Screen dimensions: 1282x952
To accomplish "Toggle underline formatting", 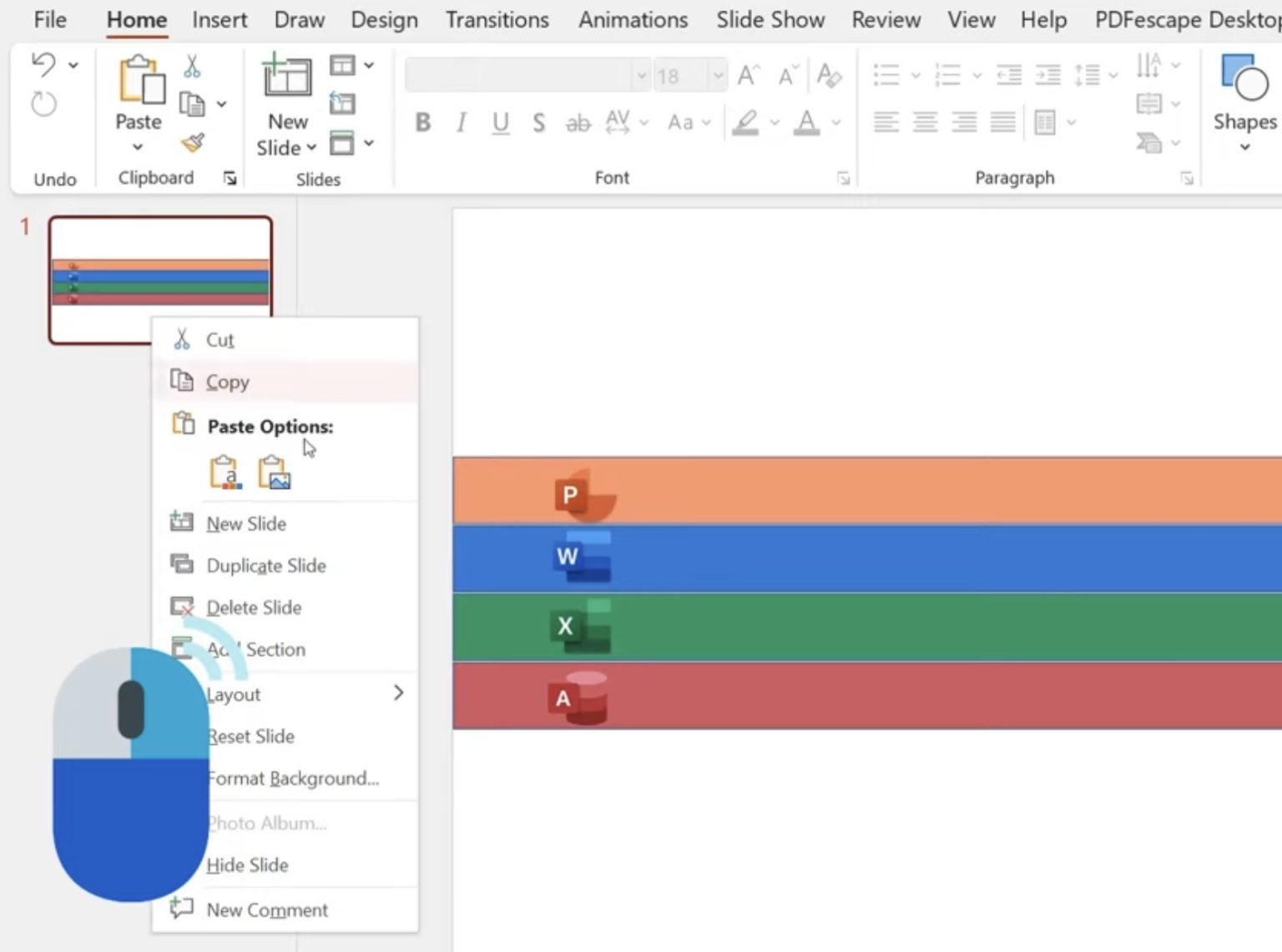I will [499, 123].
